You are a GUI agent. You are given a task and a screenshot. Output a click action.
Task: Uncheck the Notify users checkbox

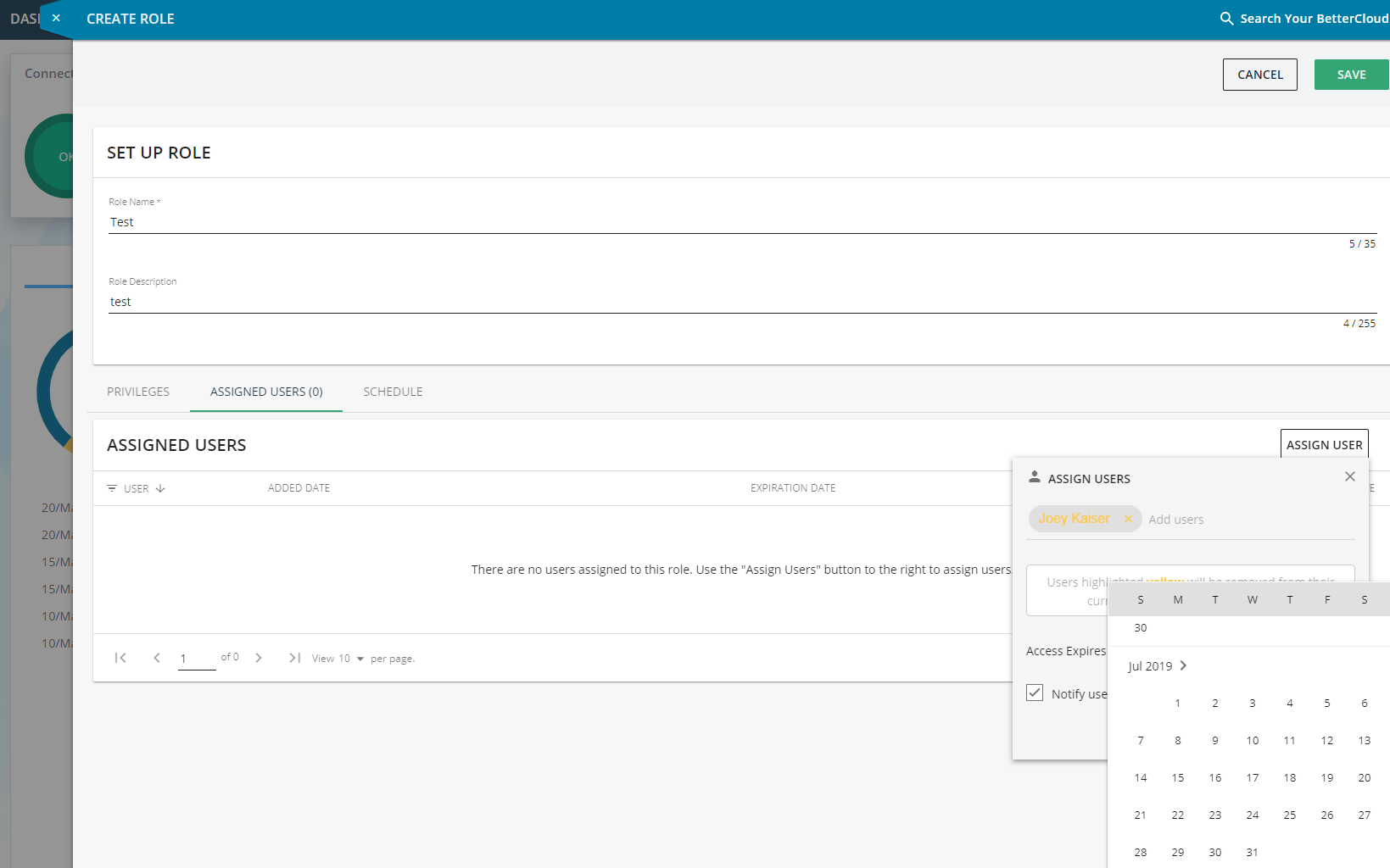(x=1035, y=693)
